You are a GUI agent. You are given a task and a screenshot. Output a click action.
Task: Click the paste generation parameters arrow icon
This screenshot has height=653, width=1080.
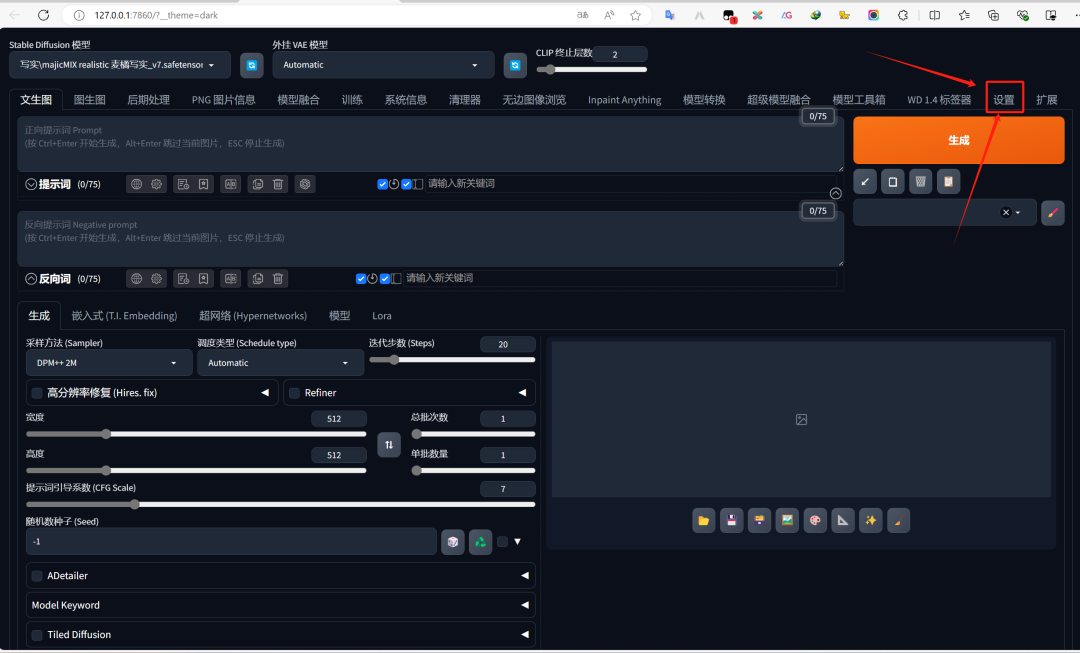[865, 181]
